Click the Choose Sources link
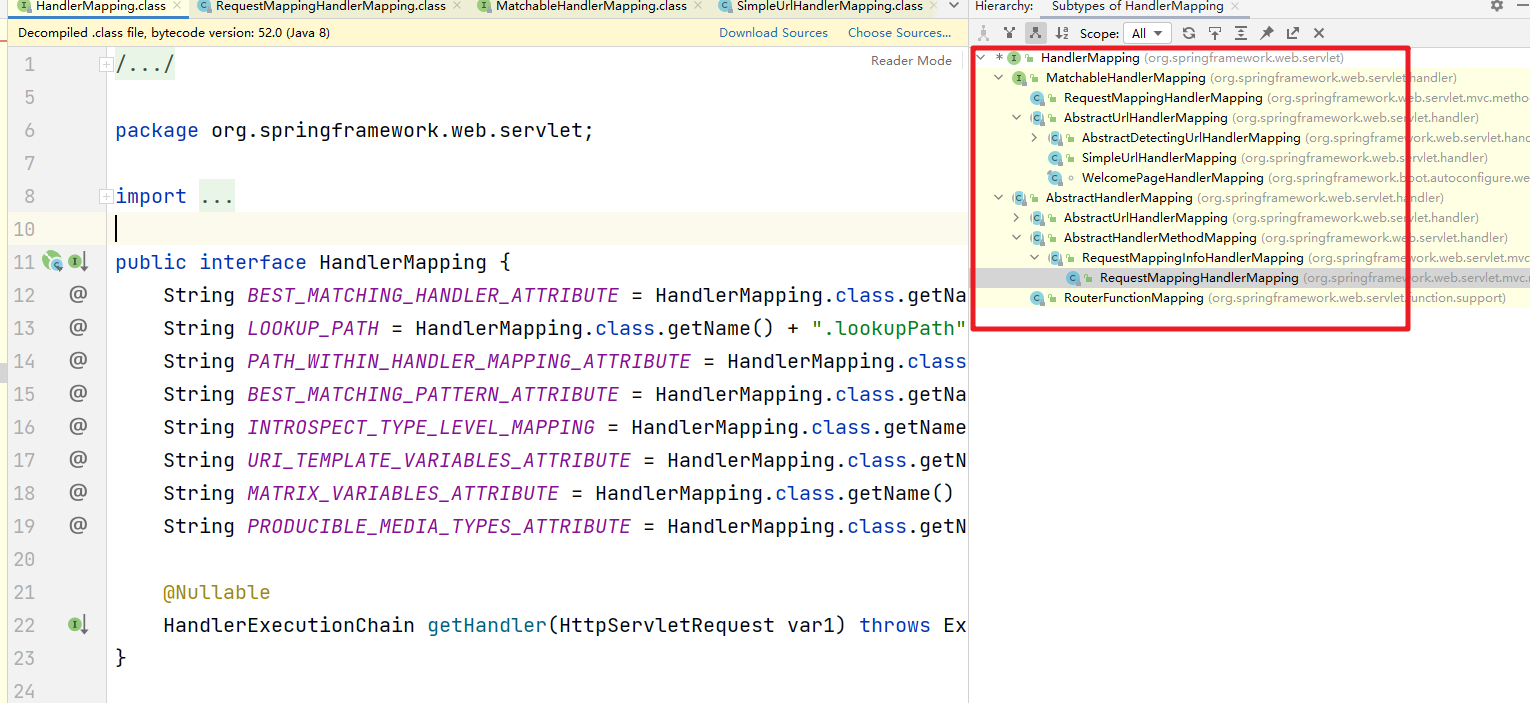Viewport: 1530px width, 703px height. 898,33
